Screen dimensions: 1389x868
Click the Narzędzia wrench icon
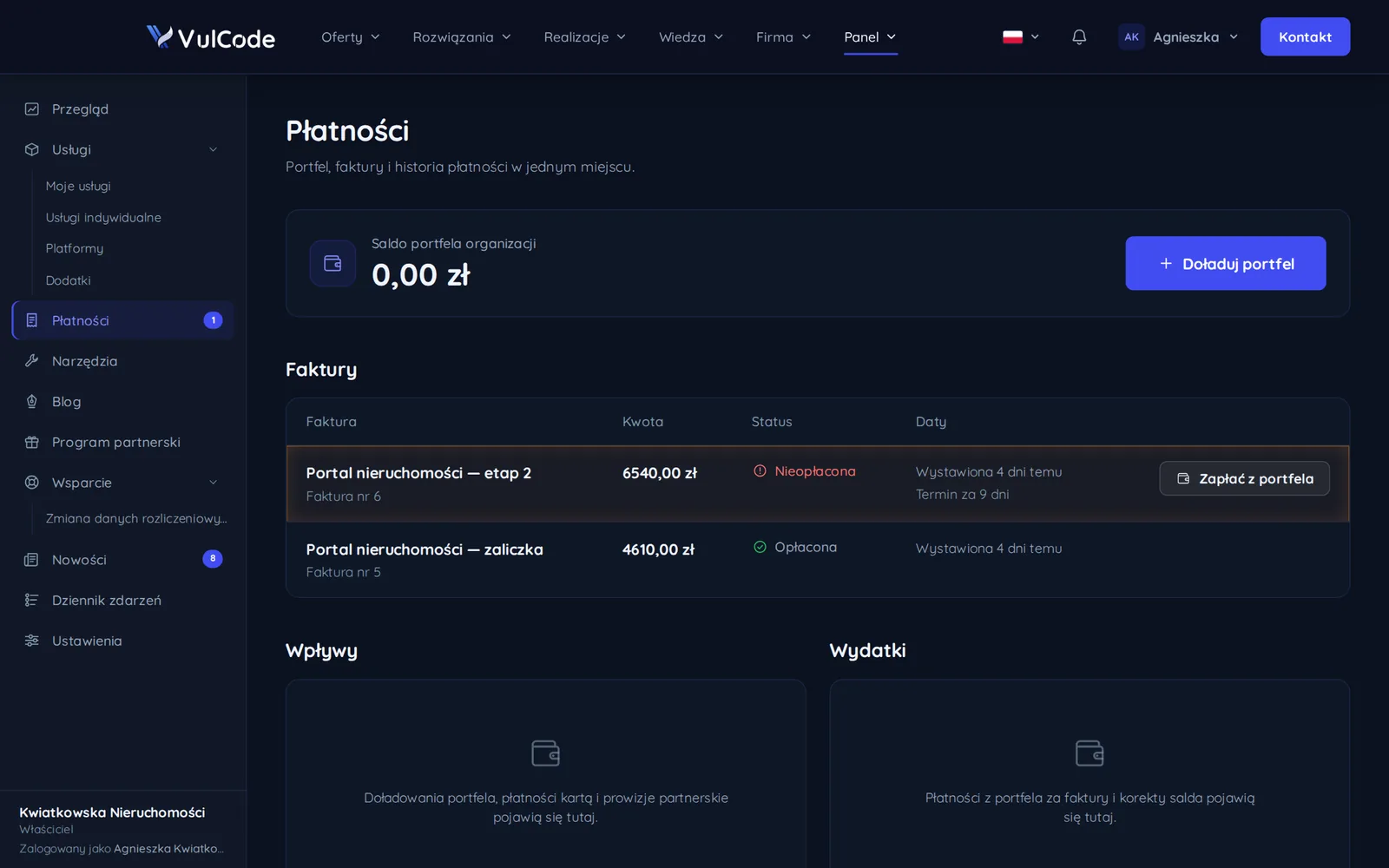coord(32,361)
